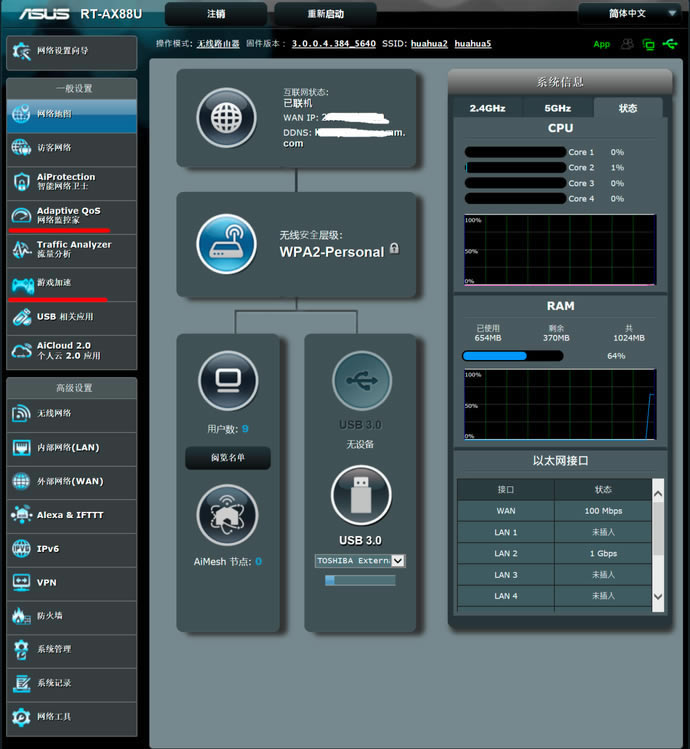The width and height of the screenshot is (690, 749).
Task: Click the wireless router icon
Action: tap(227, 243)
